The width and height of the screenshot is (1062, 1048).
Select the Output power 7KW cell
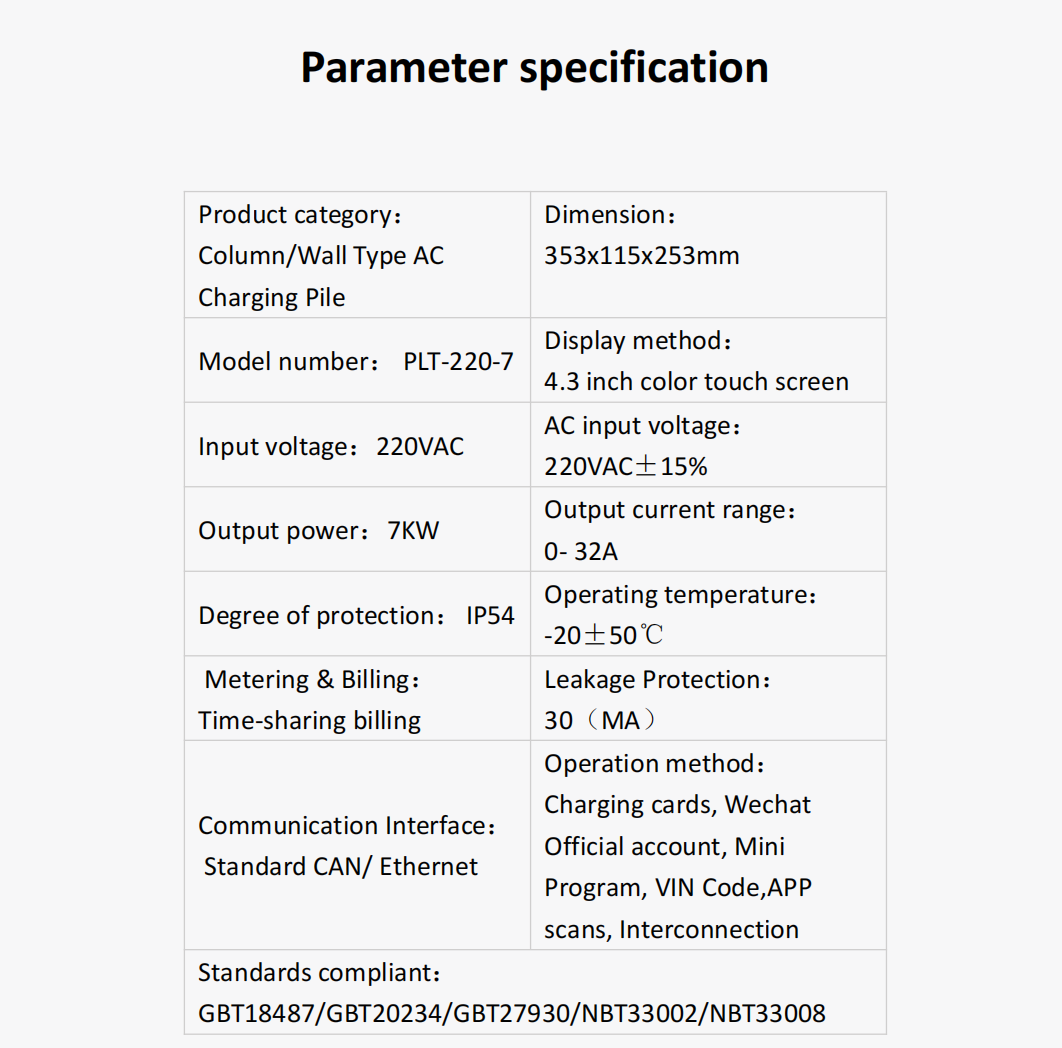coord(358,529)
